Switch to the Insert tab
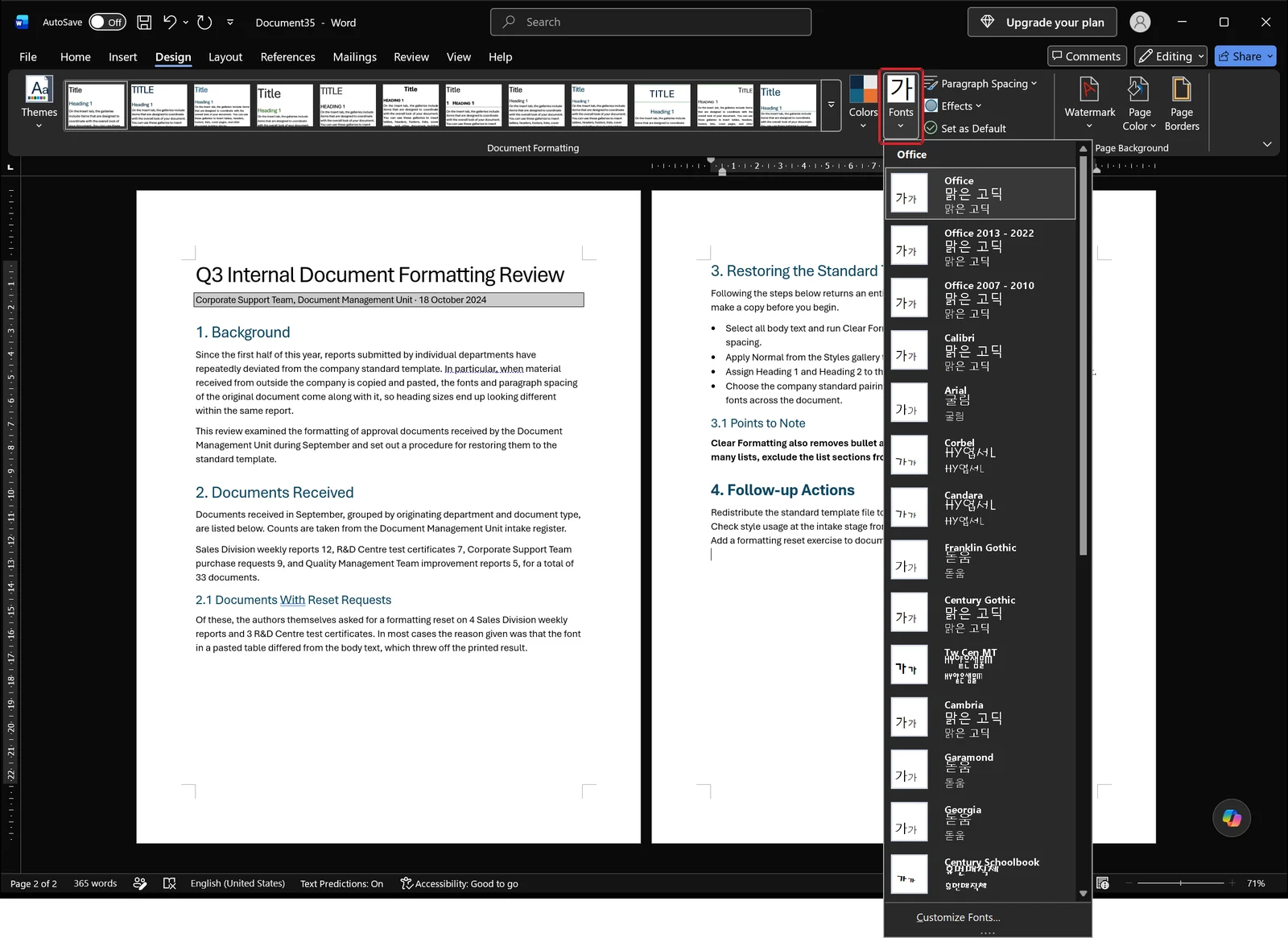 click(x=123, y=57)
